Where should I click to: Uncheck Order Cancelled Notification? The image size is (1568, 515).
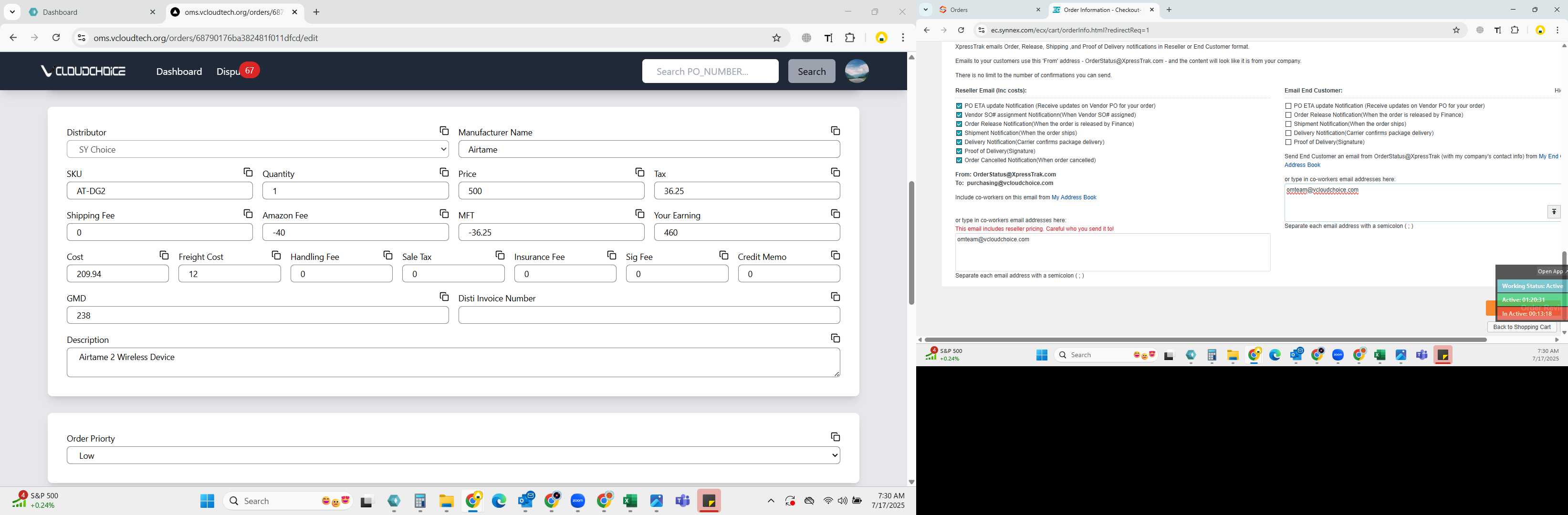coord(959,161)
